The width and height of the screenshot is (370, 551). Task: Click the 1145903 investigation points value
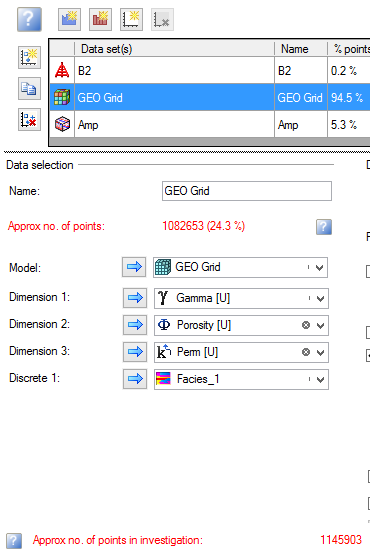tap(341, 540)
